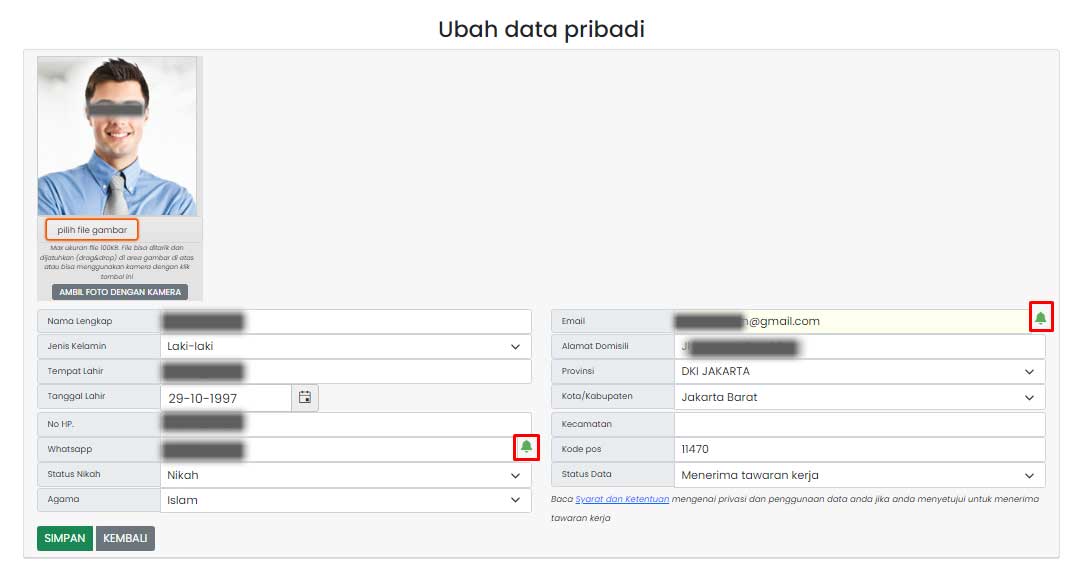This screenshot has height=574, width=1082.
Task: Expand the Jenis Kelamin dropdown
Action: click(346, 346)
